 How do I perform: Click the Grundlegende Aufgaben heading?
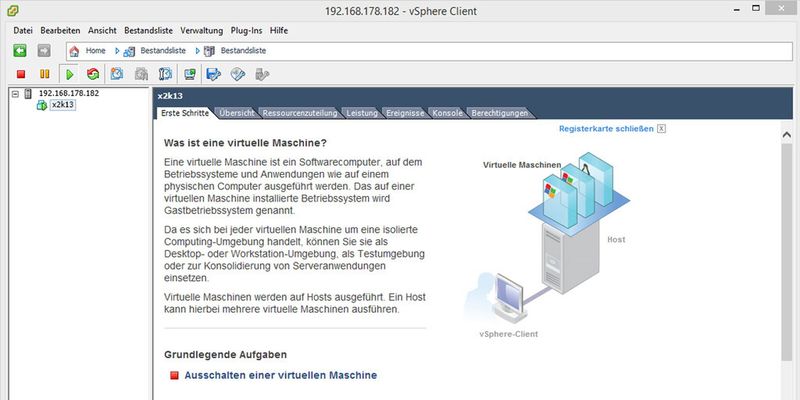click(226, 355)
